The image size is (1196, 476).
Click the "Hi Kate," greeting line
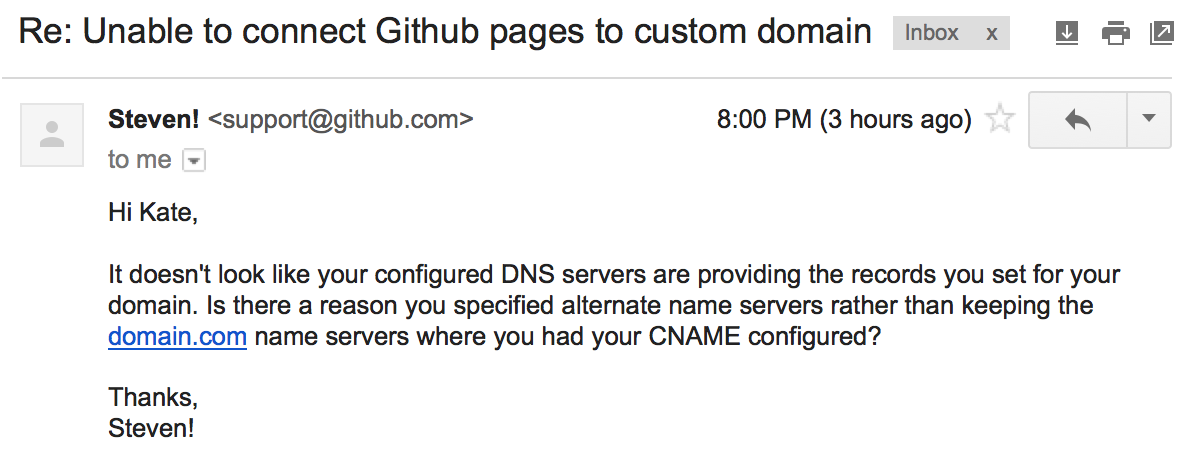(153, 213)
